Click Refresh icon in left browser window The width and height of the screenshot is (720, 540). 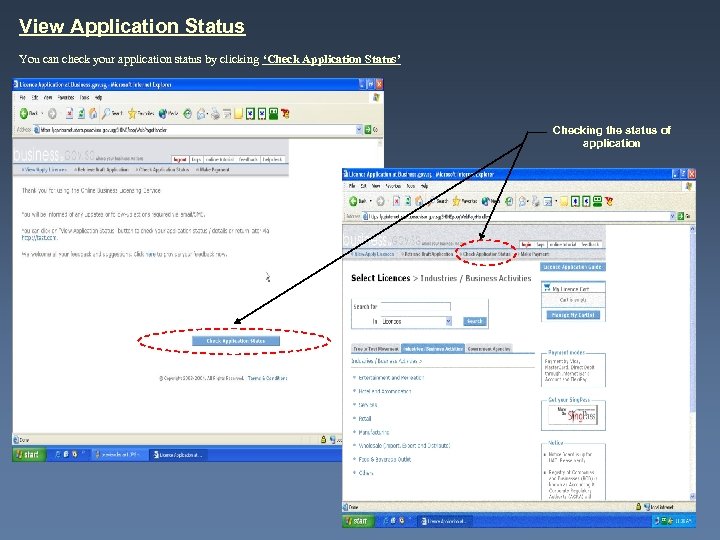[81, 113]
